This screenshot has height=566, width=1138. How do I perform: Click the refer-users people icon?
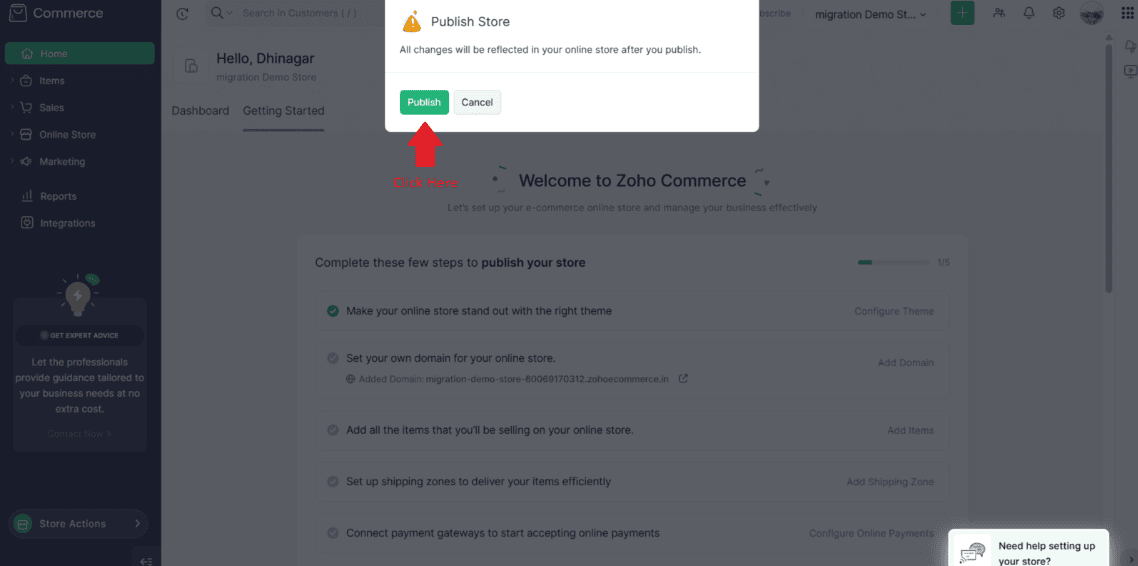999,13
